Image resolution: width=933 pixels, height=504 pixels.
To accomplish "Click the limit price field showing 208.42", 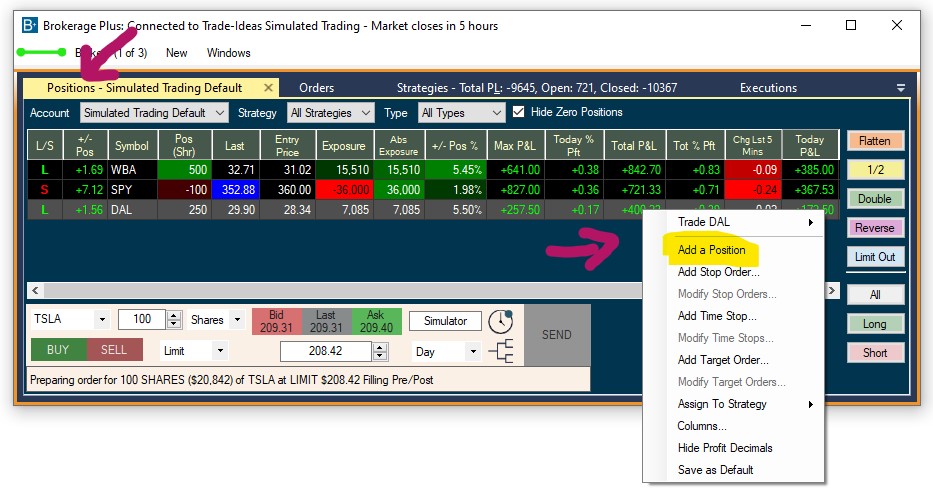I will coord(325,351).
